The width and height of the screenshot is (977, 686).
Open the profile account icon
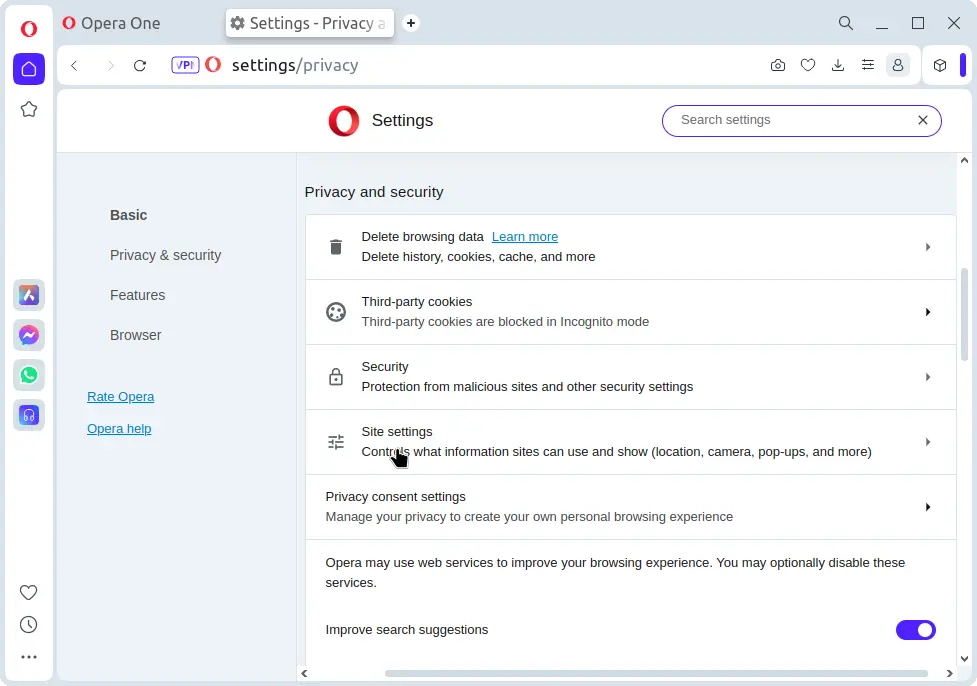898,65
